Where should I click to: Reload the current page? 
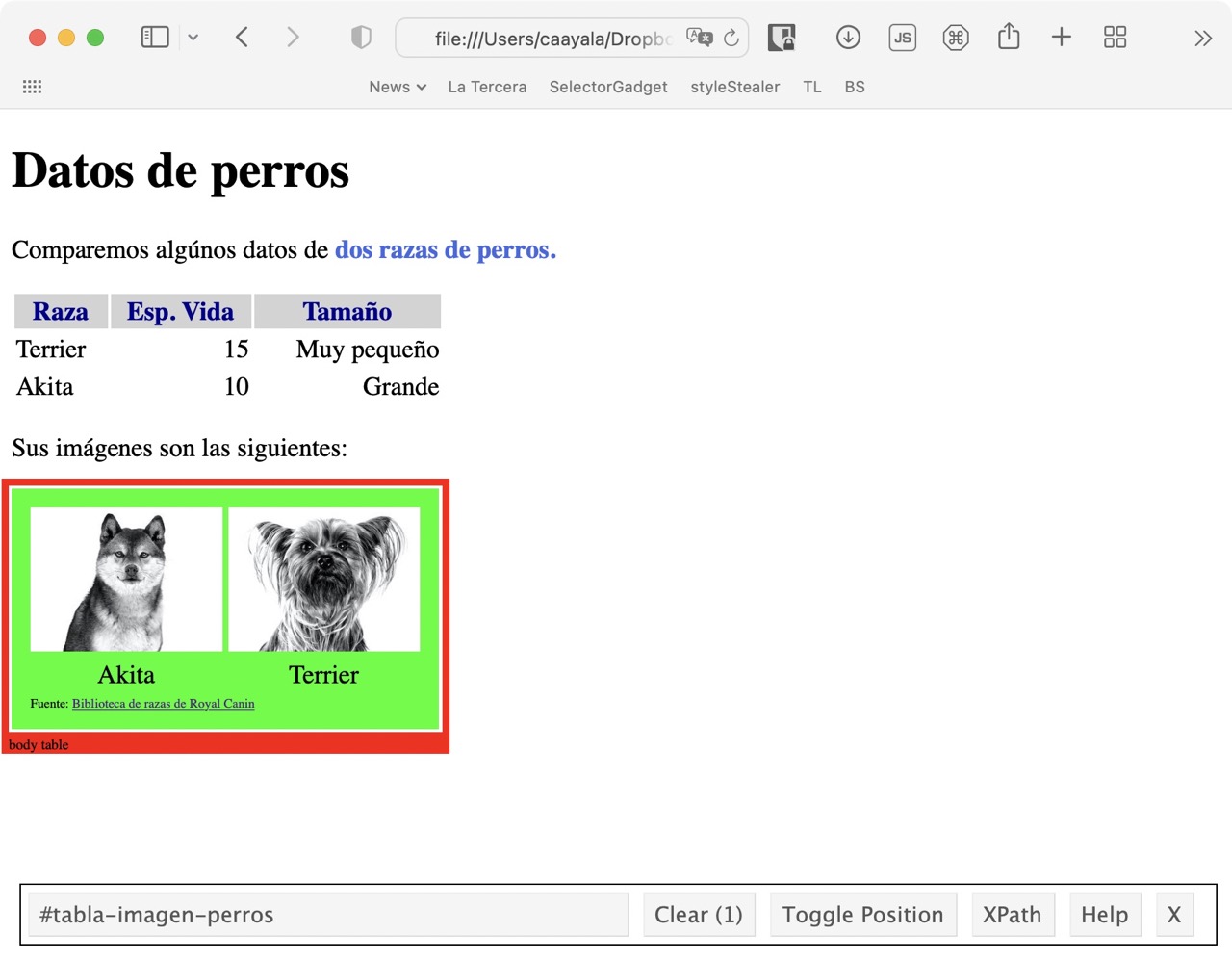coord(731,38)
